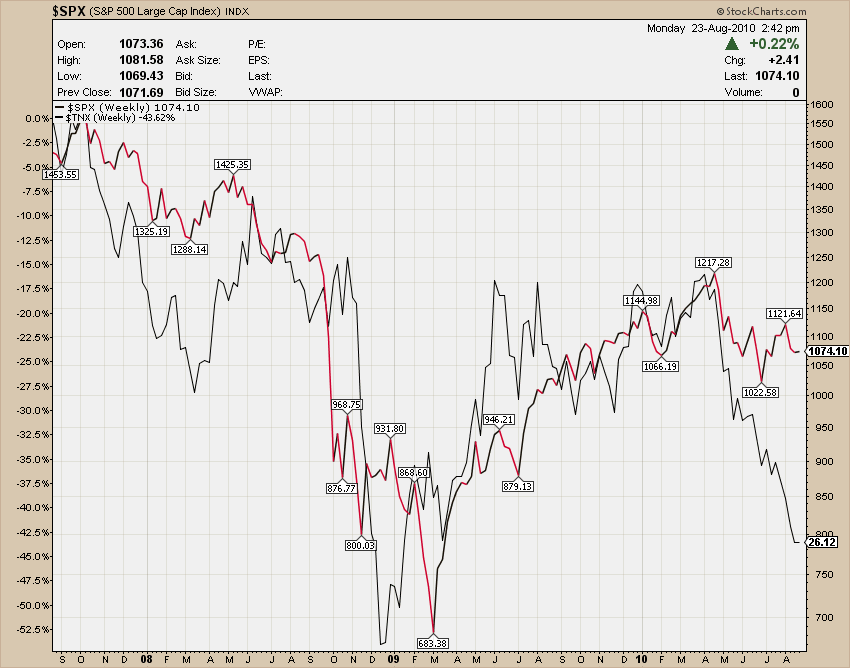Click the Monday 23-Aug-2010 date stamp
The image size is (850, 668).
pos(709,28)
